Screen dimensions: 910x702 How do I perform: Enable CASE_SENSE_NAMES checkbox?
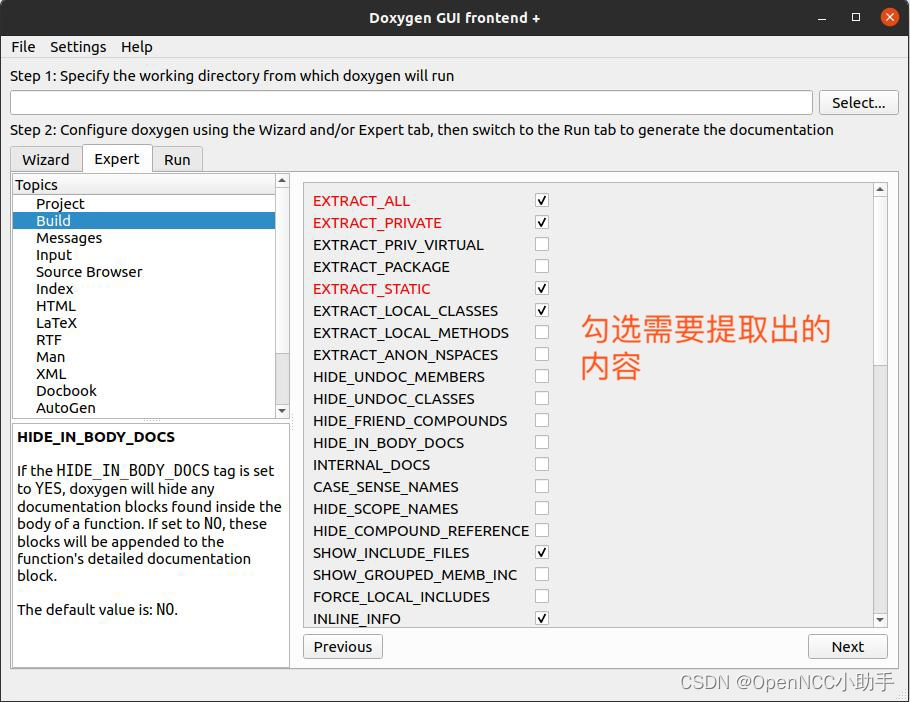click(x=541, y=487)
